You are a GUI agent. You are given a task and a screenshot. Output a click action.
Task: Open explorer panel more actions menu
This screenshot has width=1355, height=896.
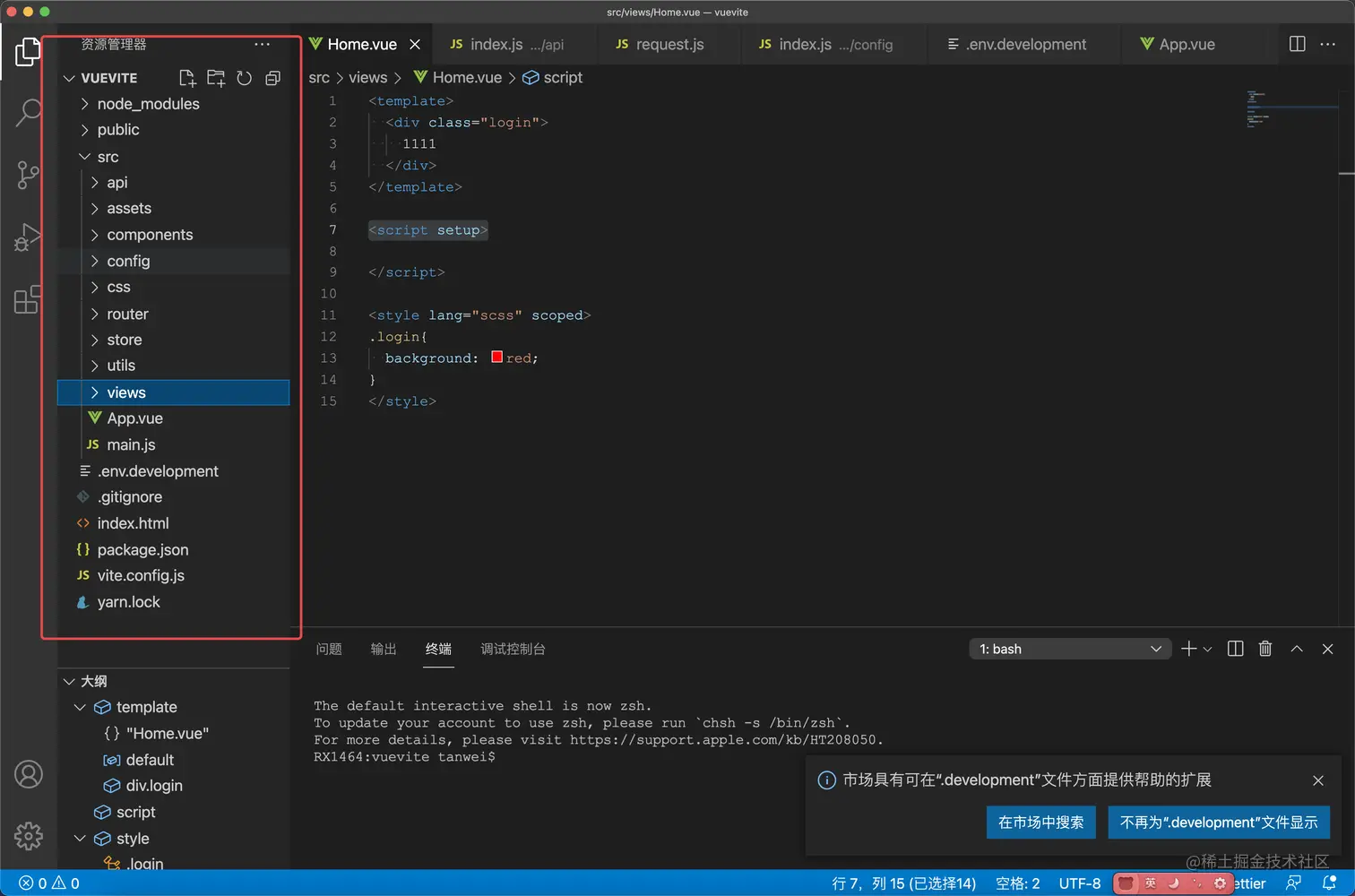[262, 44]
